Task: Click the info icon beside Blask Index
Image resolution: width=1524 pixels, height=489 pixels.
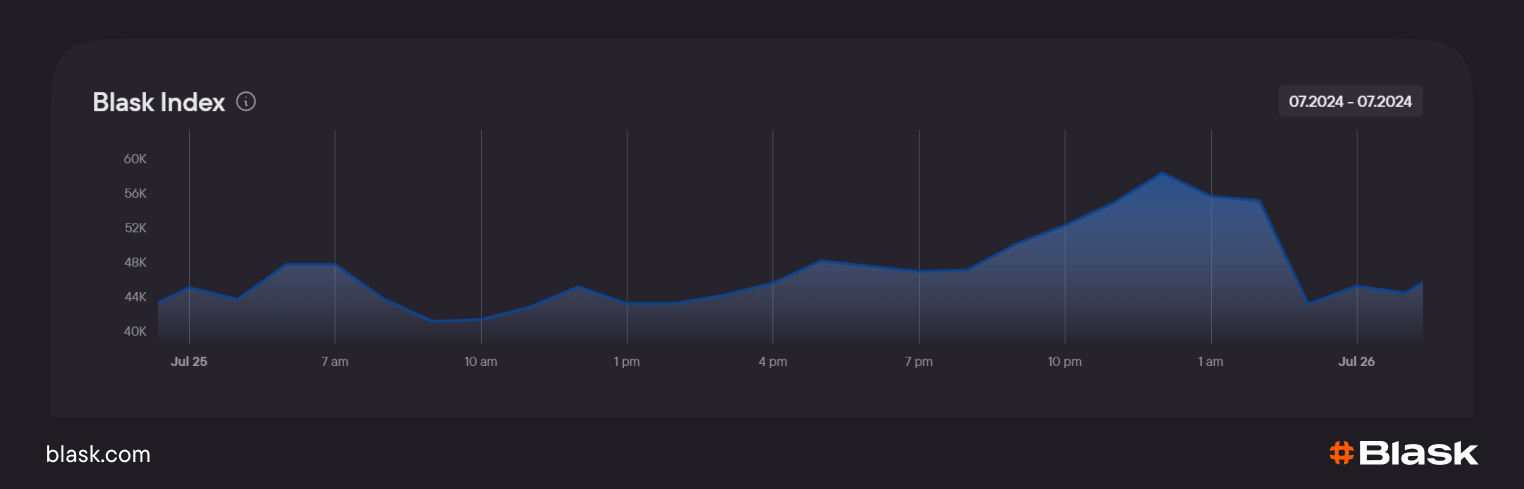Action: pyautogui.click(x=246, y=102)
